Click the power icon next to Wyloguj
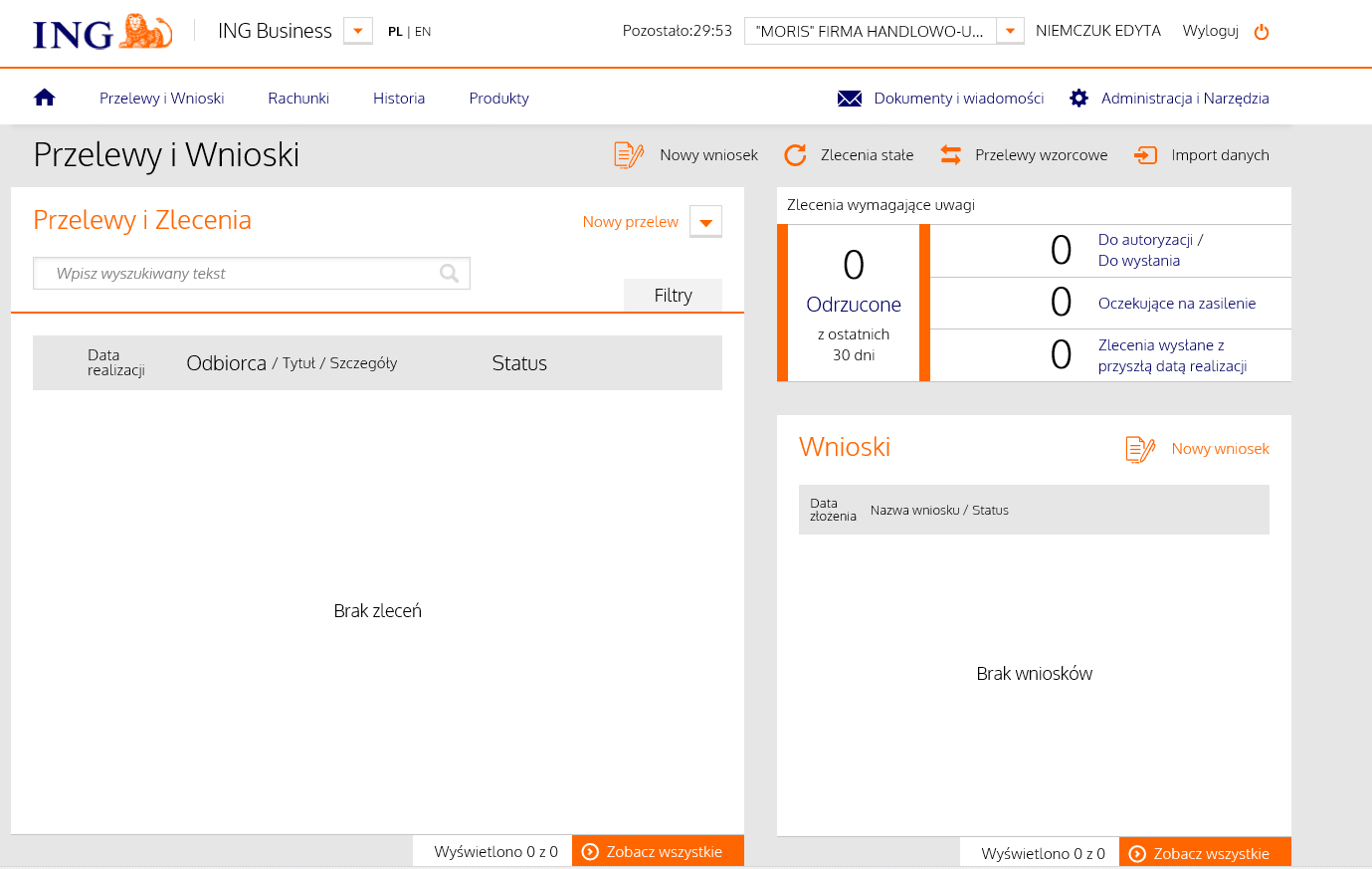 tap(1262, 32)
